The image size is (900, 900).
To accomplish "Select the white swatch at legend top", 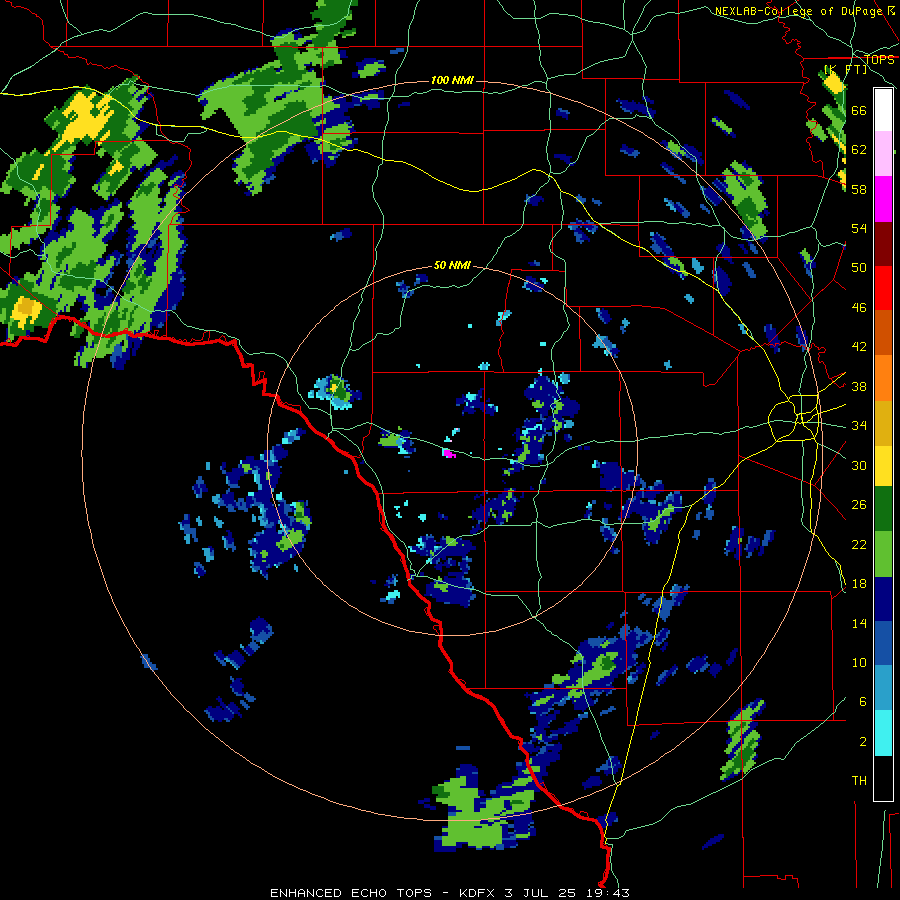I will (x=883, y=110).
